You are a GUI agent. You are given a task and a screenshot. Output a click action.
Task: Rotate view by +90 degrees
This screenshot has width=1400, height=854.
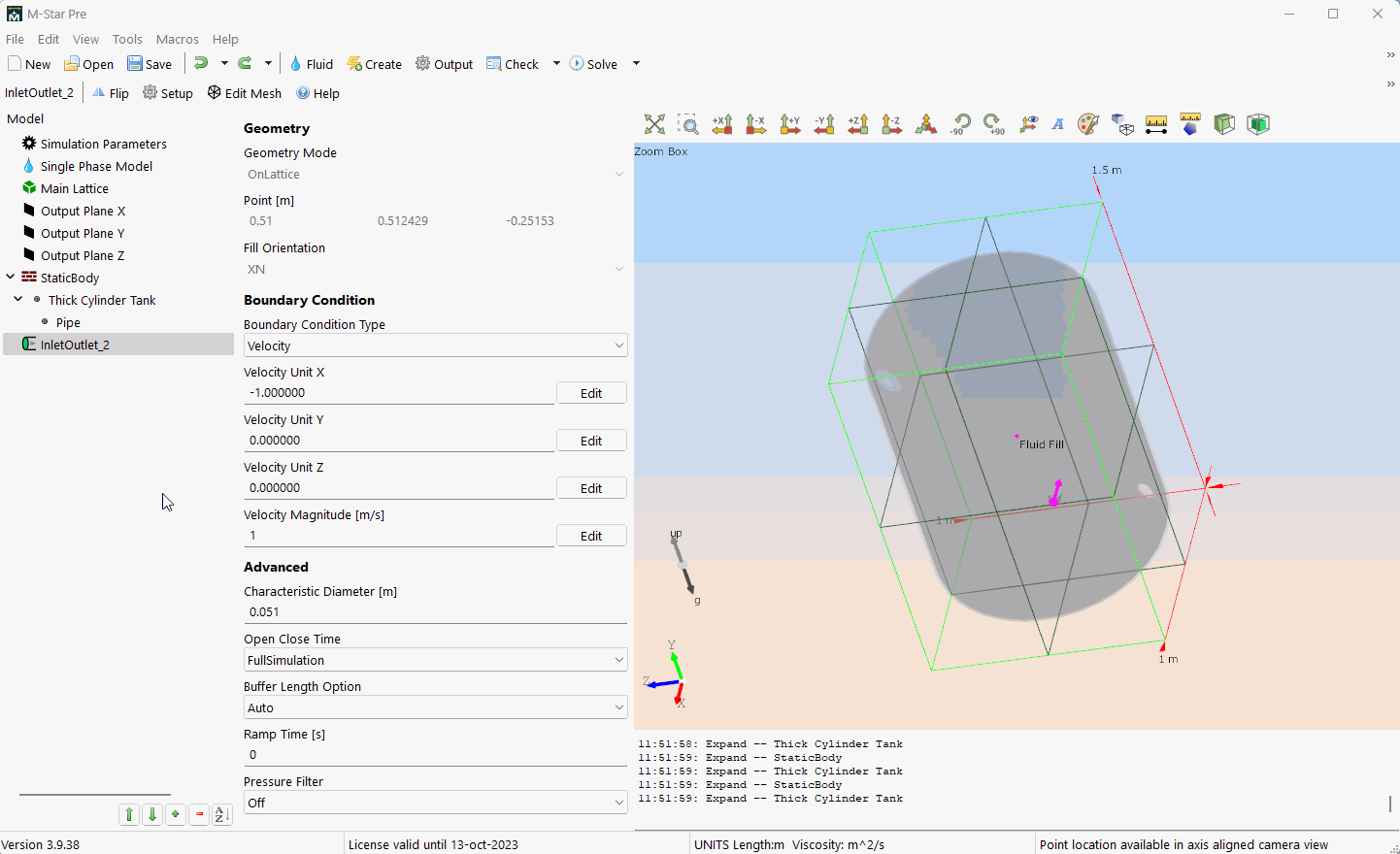point(994,124)
